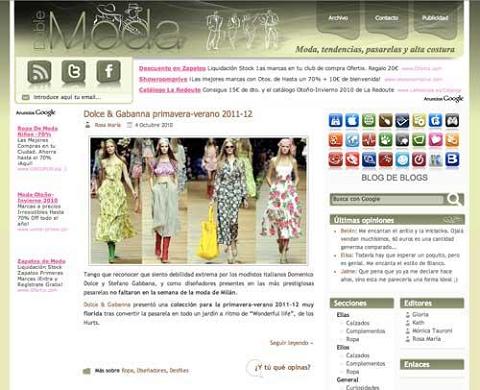Click author name 'Rosa María' under post title
The width and height of the screenshot is (480, 390).
tap(107, 125)
